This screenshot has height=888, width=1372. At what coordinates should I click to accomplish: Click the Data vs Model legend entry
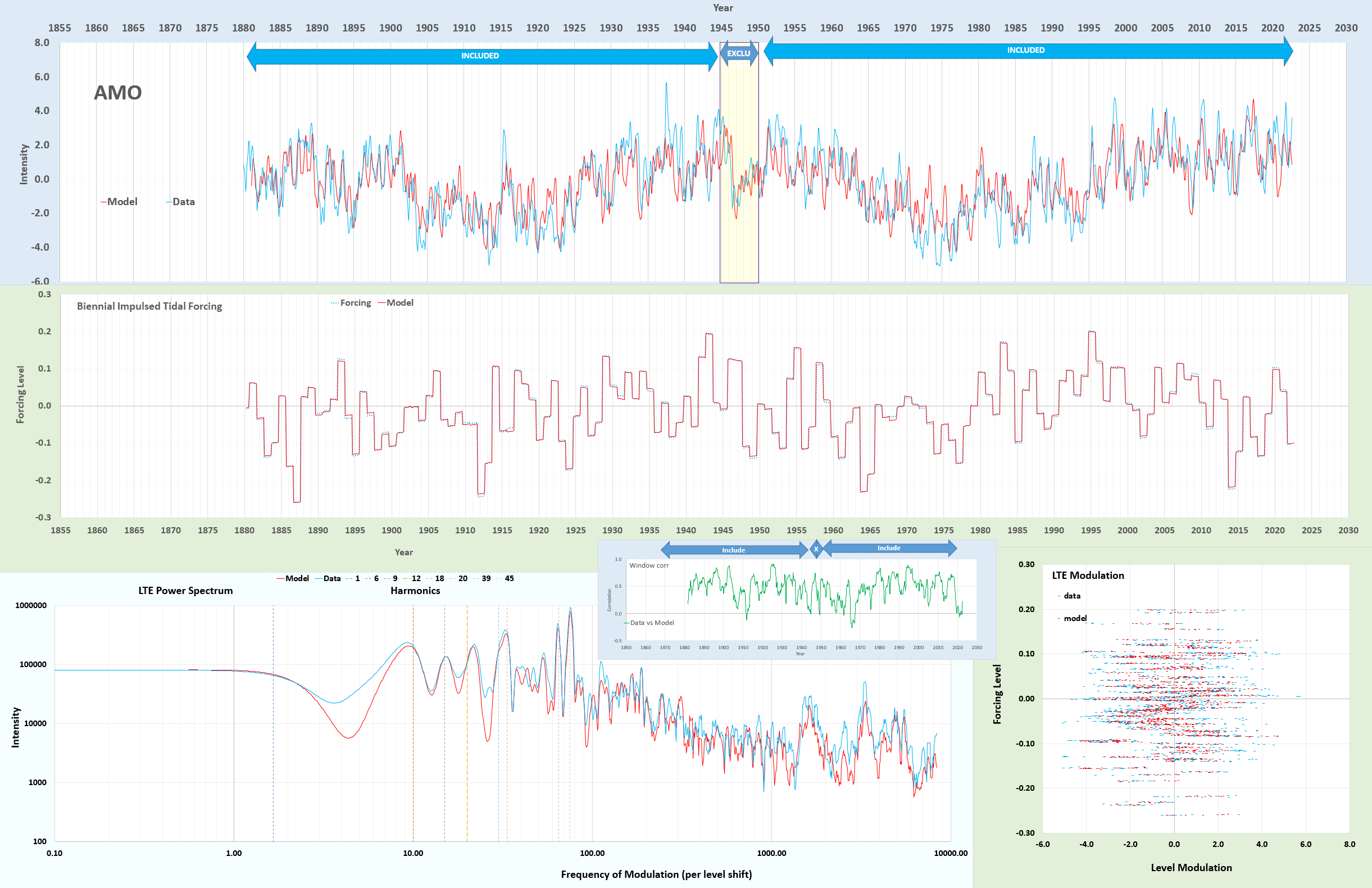(649, 623)
